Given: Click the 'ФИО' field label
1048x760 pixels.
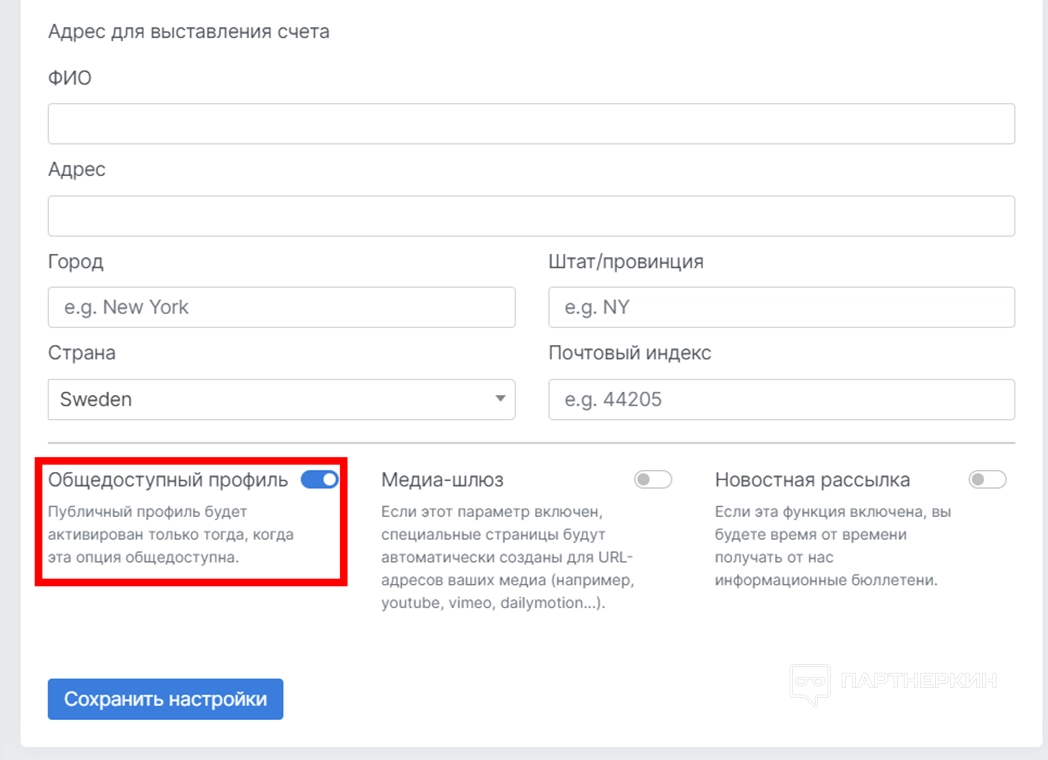Looking at the screenshot, I should point(70,78).
